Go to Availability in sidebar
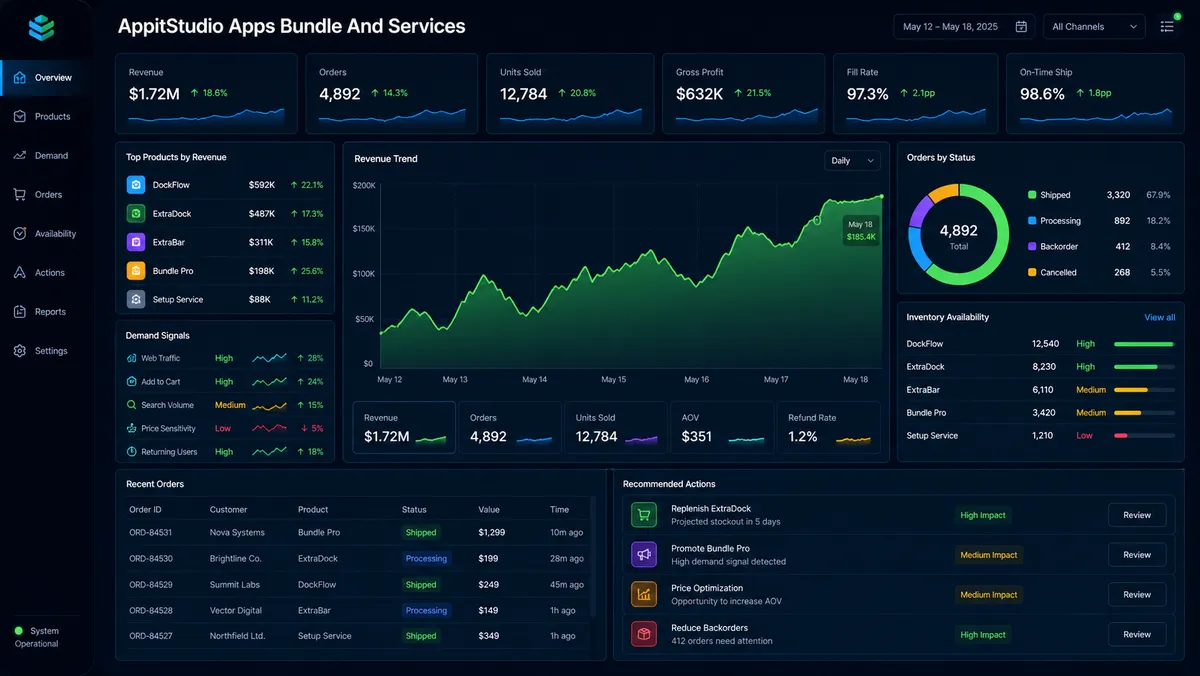This screenshot has width=1200, height=676. 47,233
